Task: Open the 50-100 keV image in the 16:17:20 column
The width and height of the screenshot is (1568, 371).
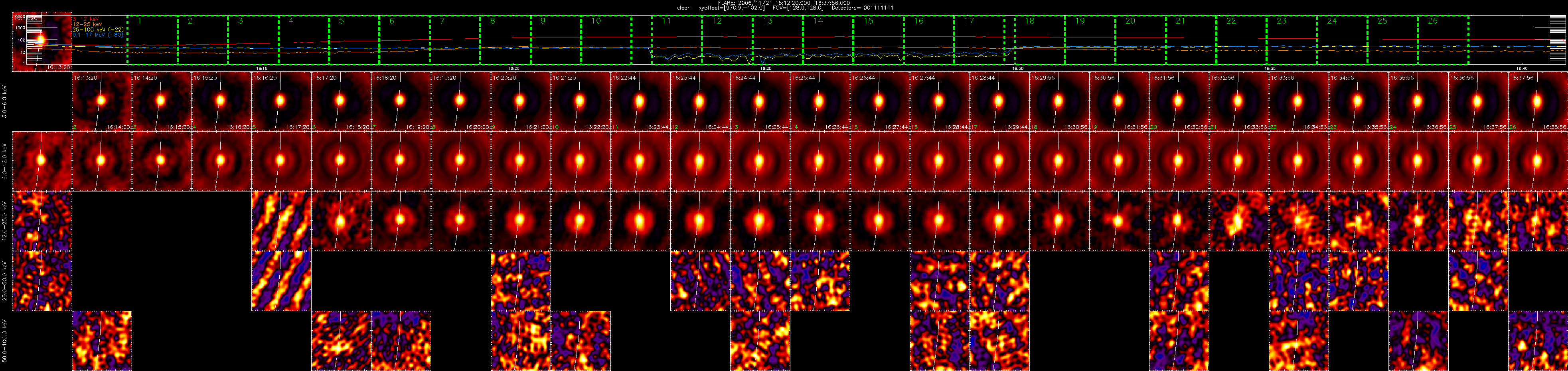Action: (x=341, y=341)
